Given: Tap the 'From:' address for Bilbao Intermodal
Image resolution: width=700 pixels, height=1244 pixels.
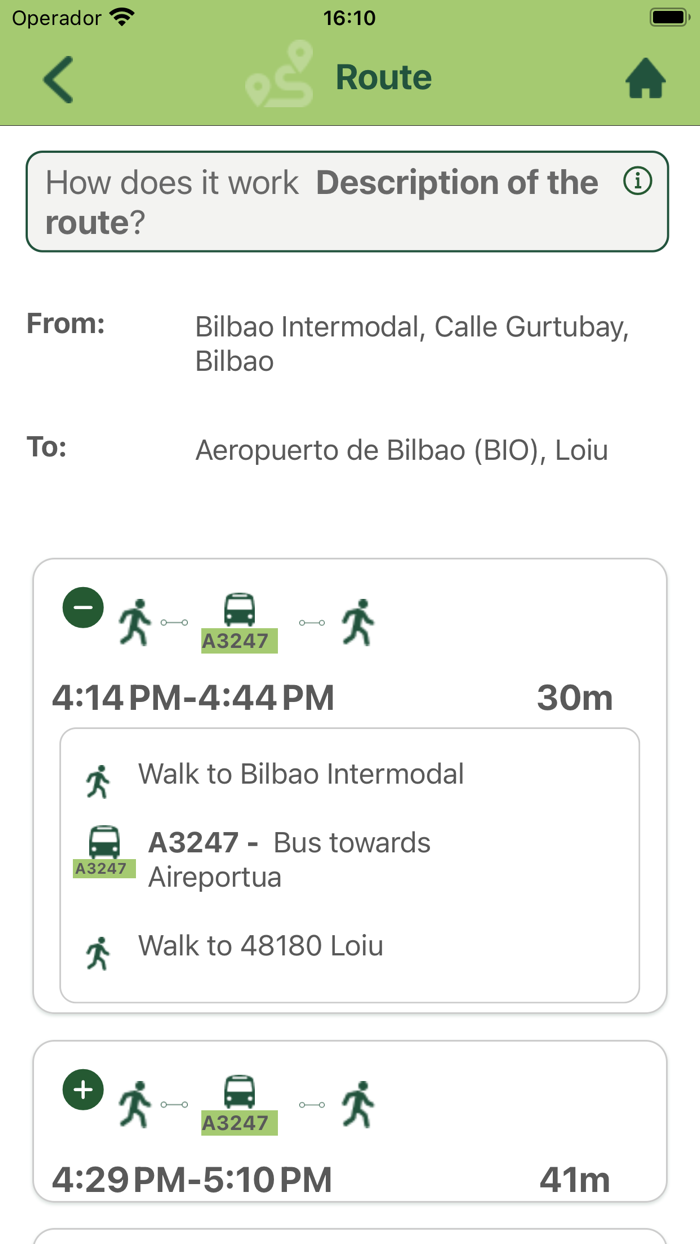Looking at the screenshot, I should coord(411,343).
